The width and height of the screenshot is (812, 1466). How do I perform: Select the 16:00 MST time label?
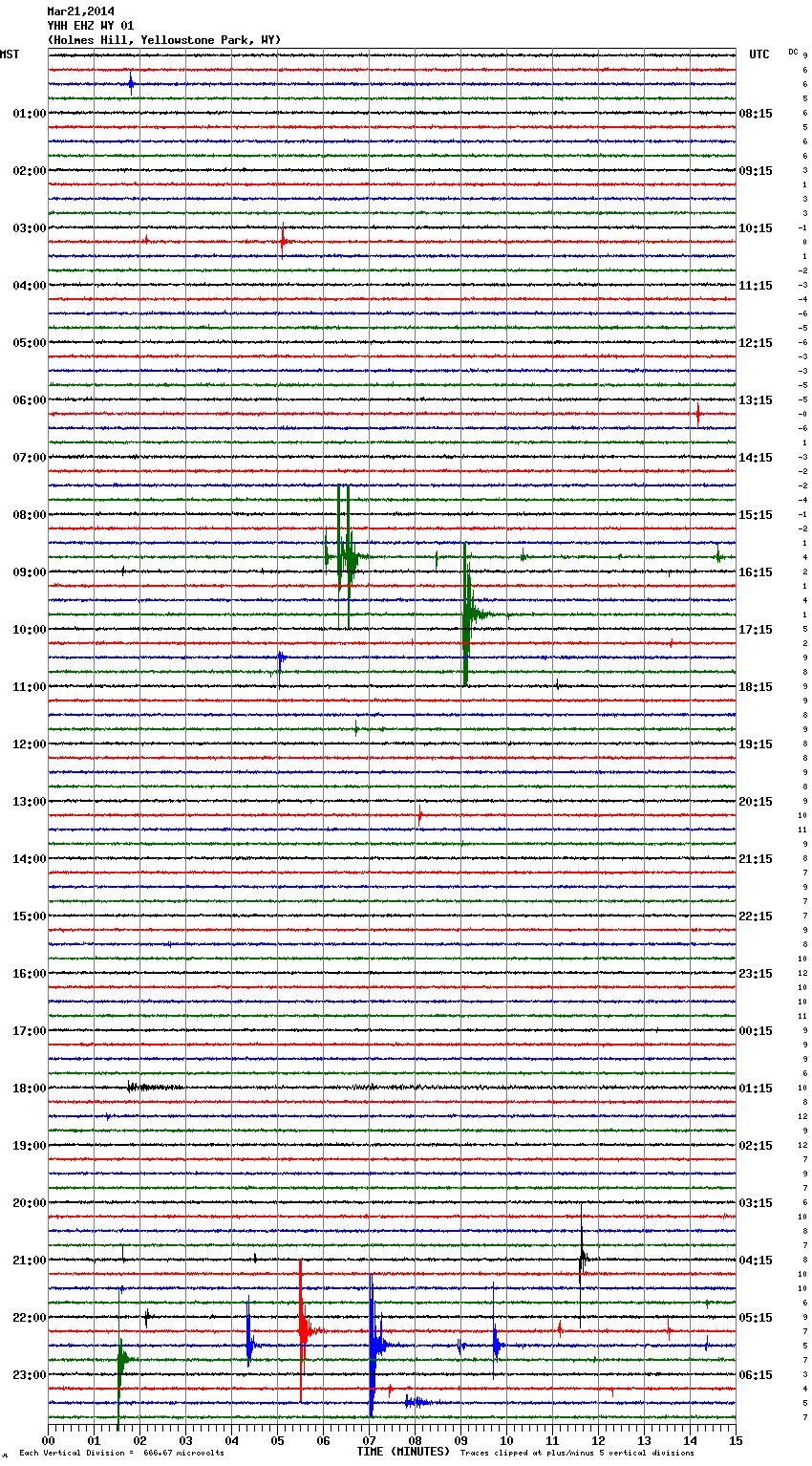(30, 974)
